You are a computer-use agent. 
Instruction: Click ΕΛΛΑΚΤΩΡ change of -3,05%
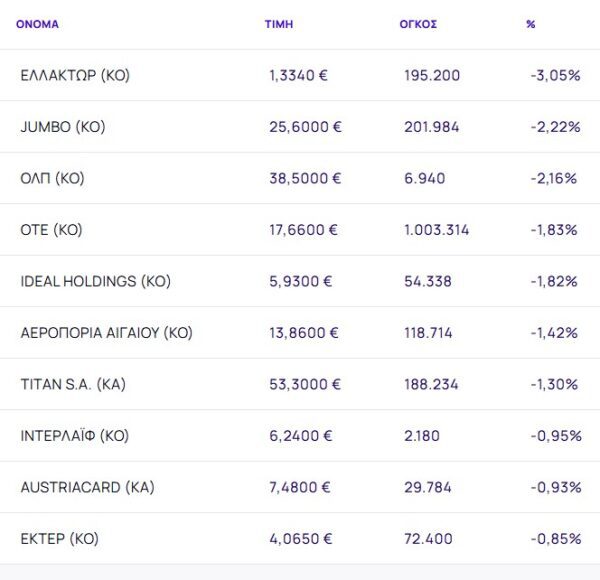pos(556,75)
